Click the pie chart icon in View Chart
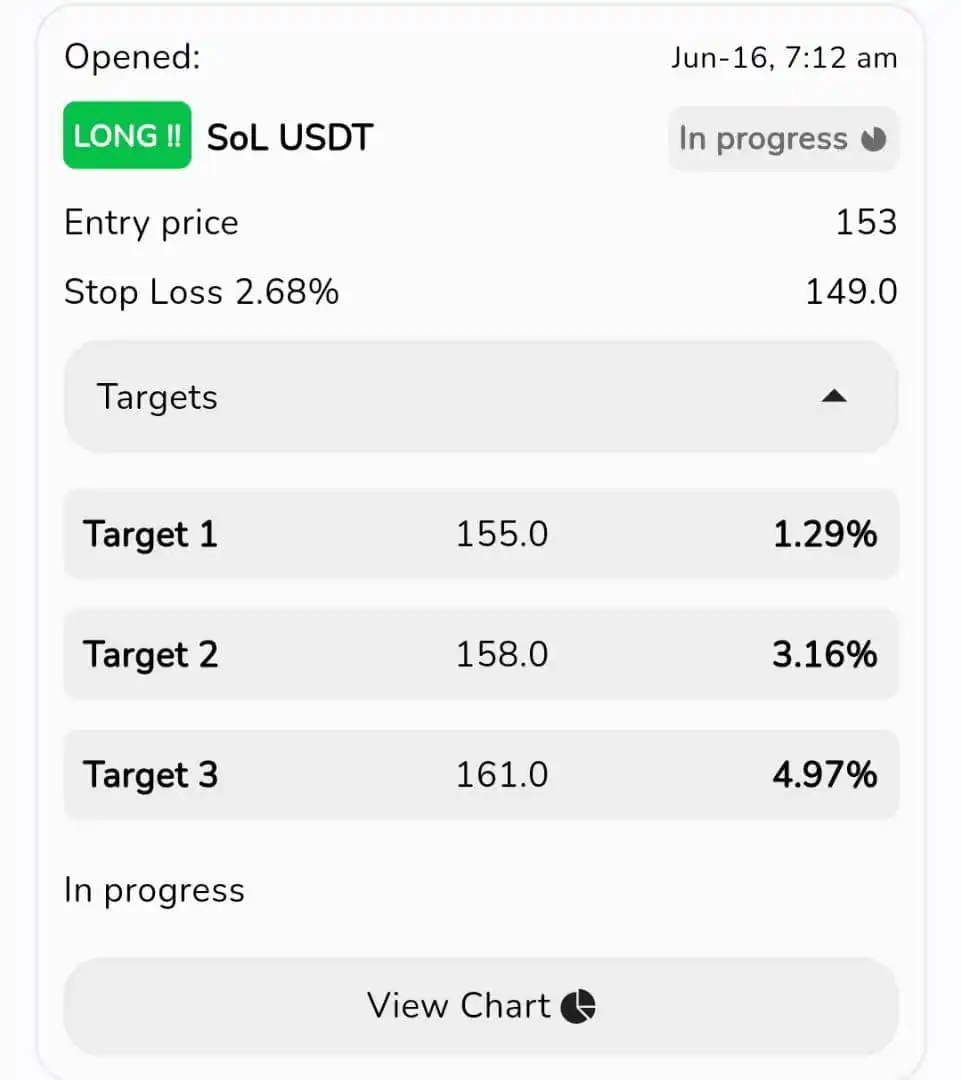Image resolution: width=962 pixels, height=1080 pixels. tap(578, 1006)
